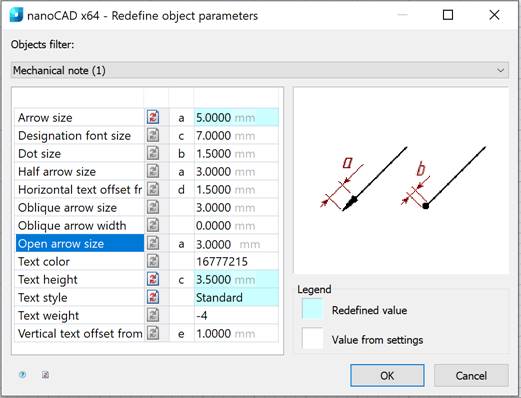The image size is (521, 398).
Task: Click Value from settings legend swatch
Action: pyautogui.click(x=312, y=338)
